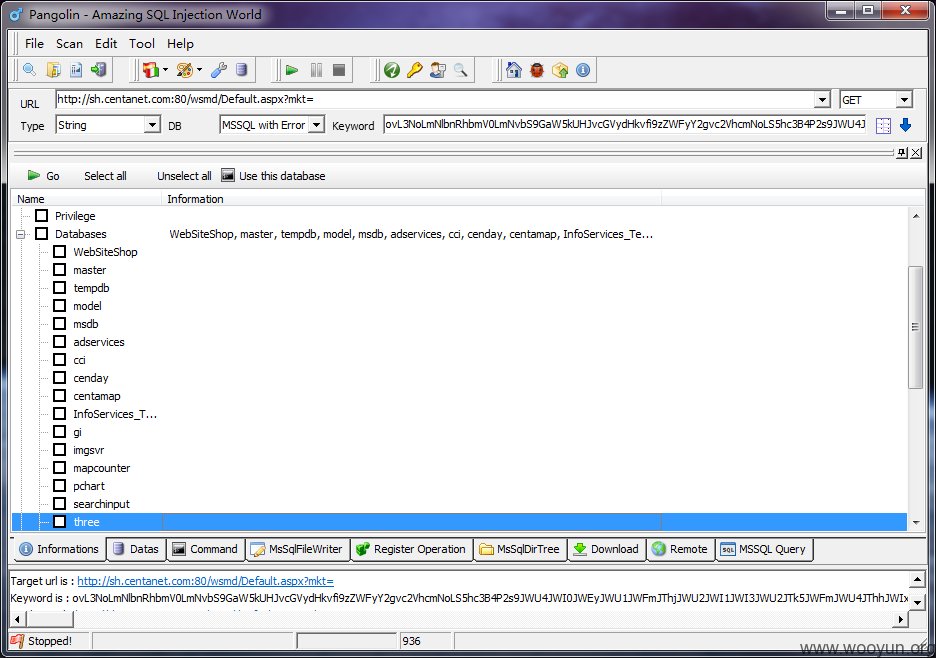Click the target URL link in log
Viewport: 936px width, 658px height.
[205, 580]
